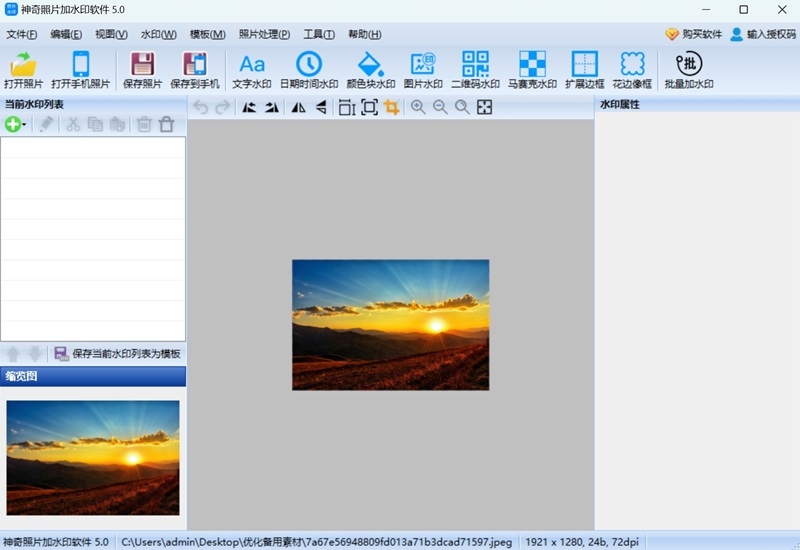
Task: Open the 花边像框 decorative frame tool
Action: 632,70
